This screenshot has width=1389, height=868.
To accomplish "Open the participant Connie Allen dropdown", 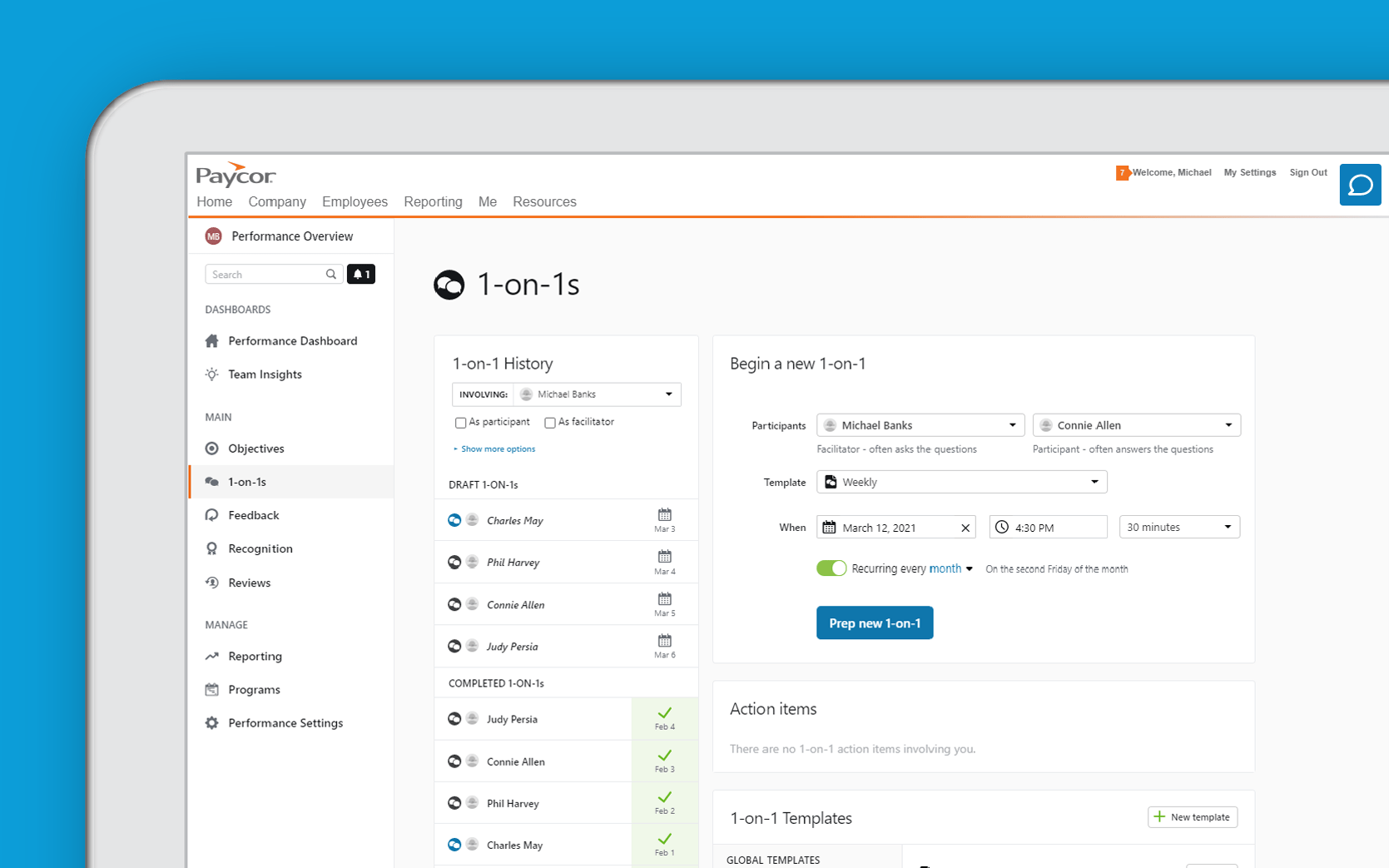I will pyautogui.click(x=1137, y=425).
